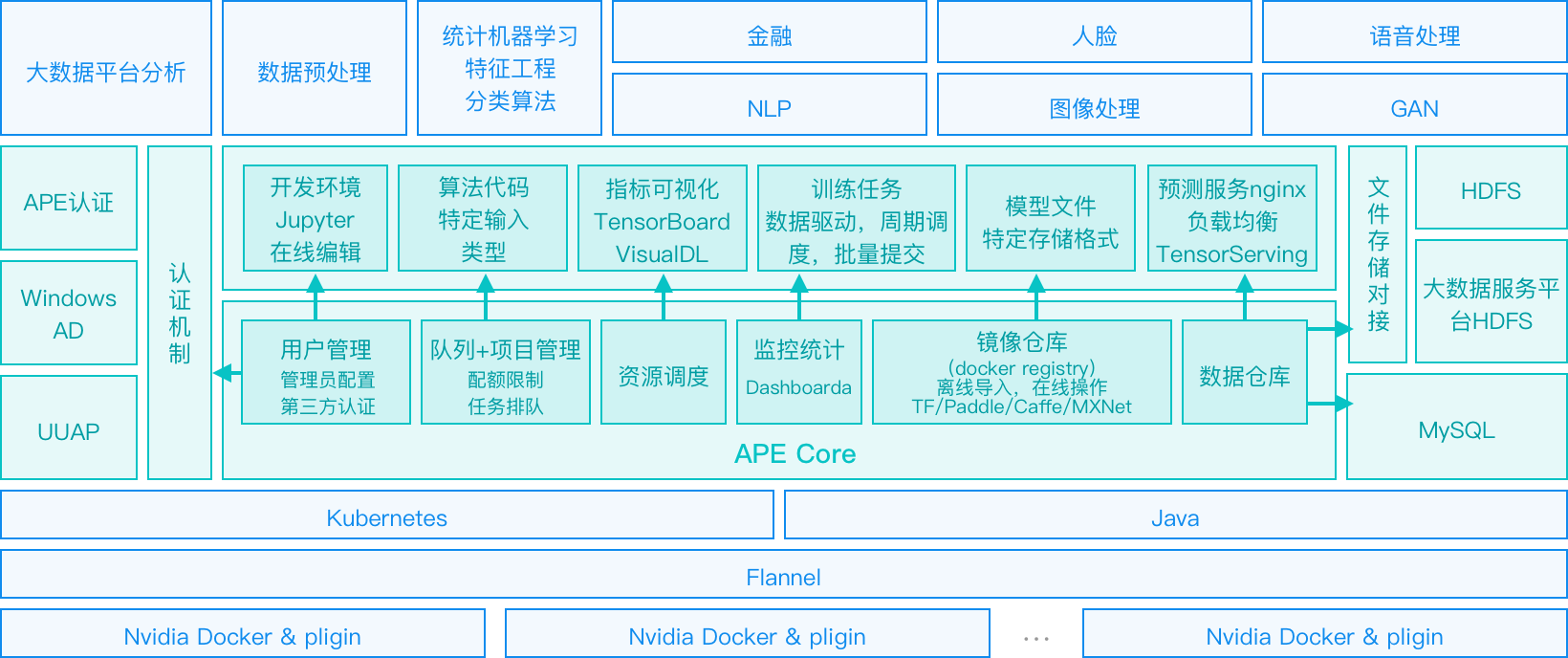The image size is (1568, 658).
Task: Select the 开发环境 Jupyter 在线编辑 box
Action: click(x=316, y=218)
